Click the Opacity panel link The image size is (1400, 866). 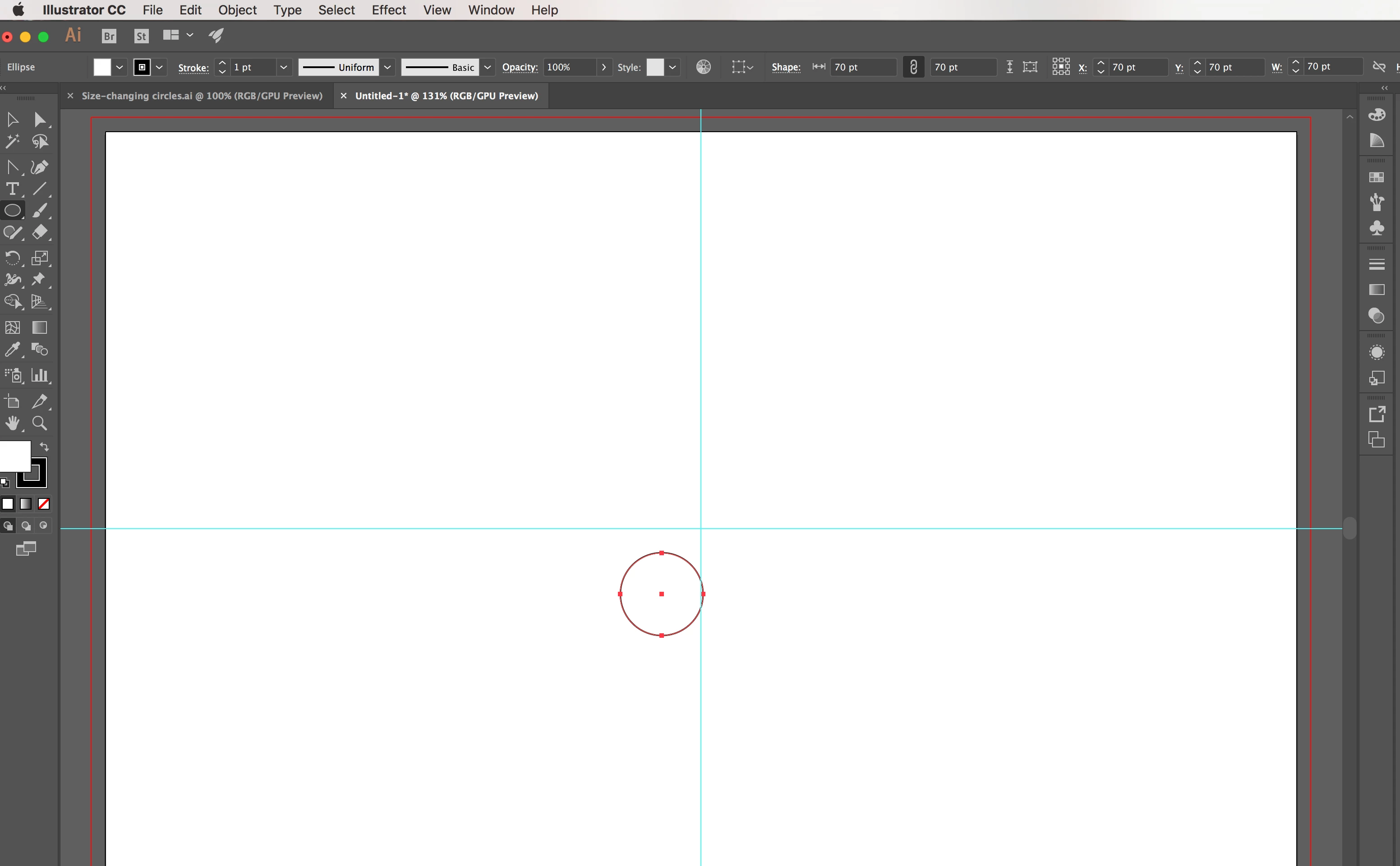coord(519,67)
